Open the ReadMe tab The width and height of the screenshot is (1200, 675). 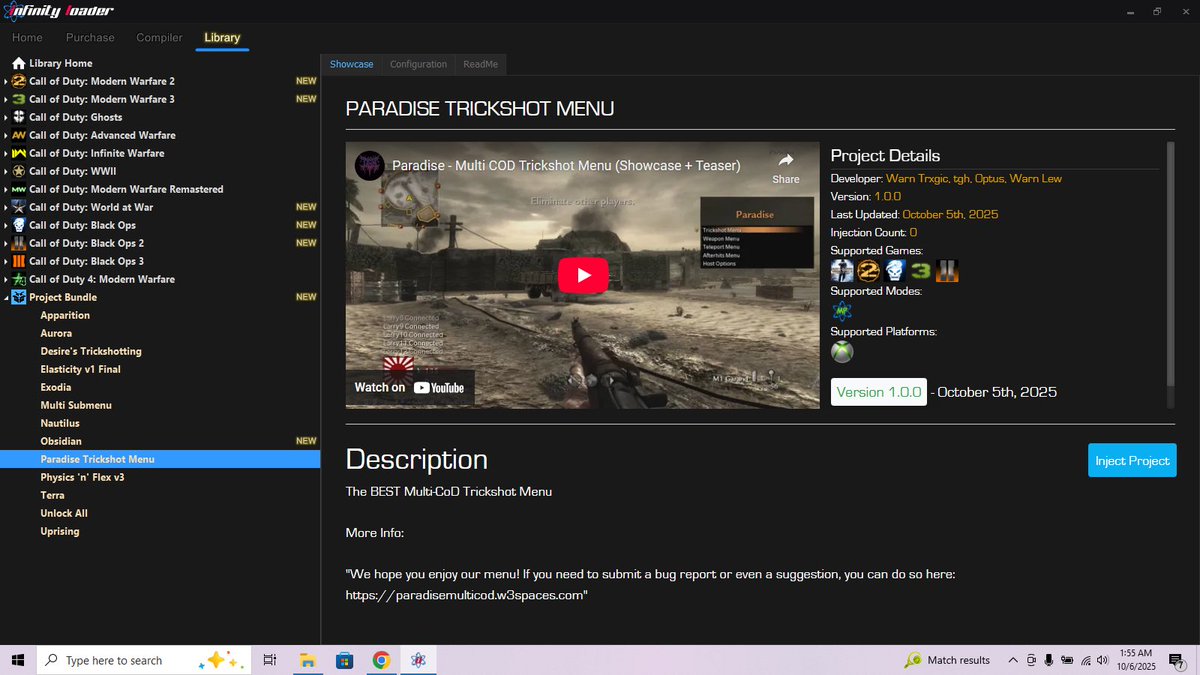point(480,64)
